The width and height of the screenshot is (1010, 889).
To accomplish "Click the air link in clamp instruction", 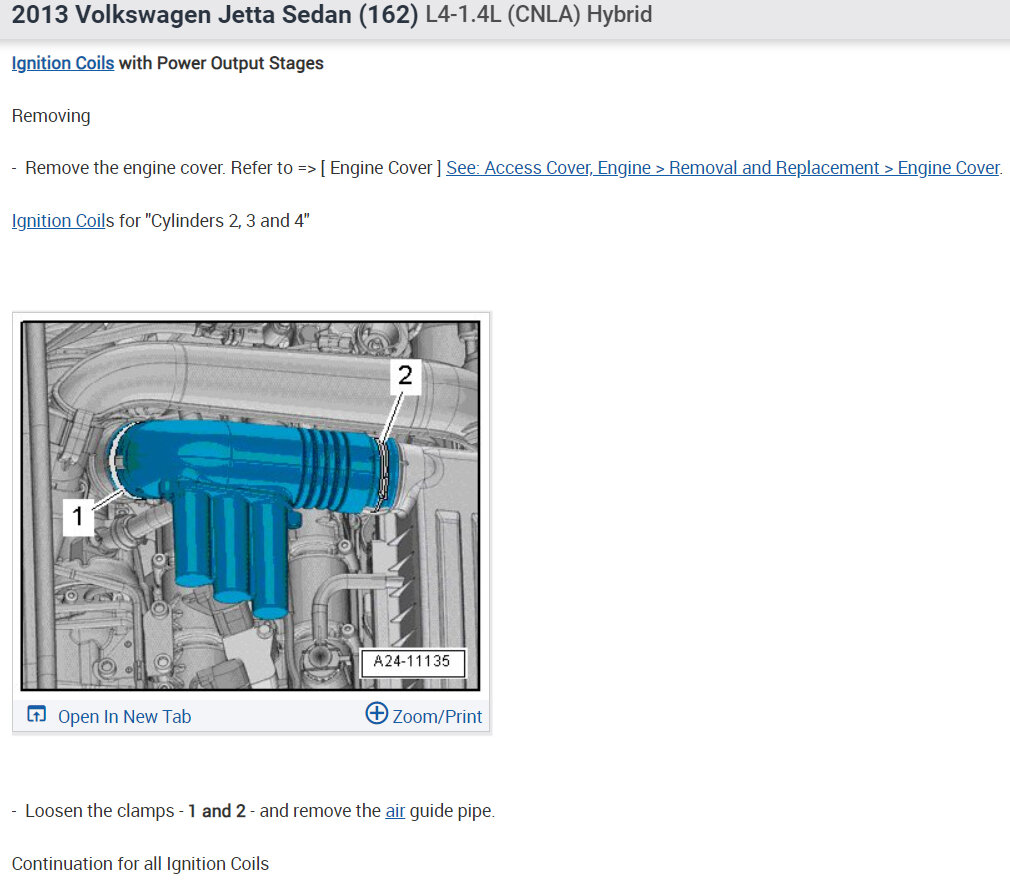I will coord(395,810).
